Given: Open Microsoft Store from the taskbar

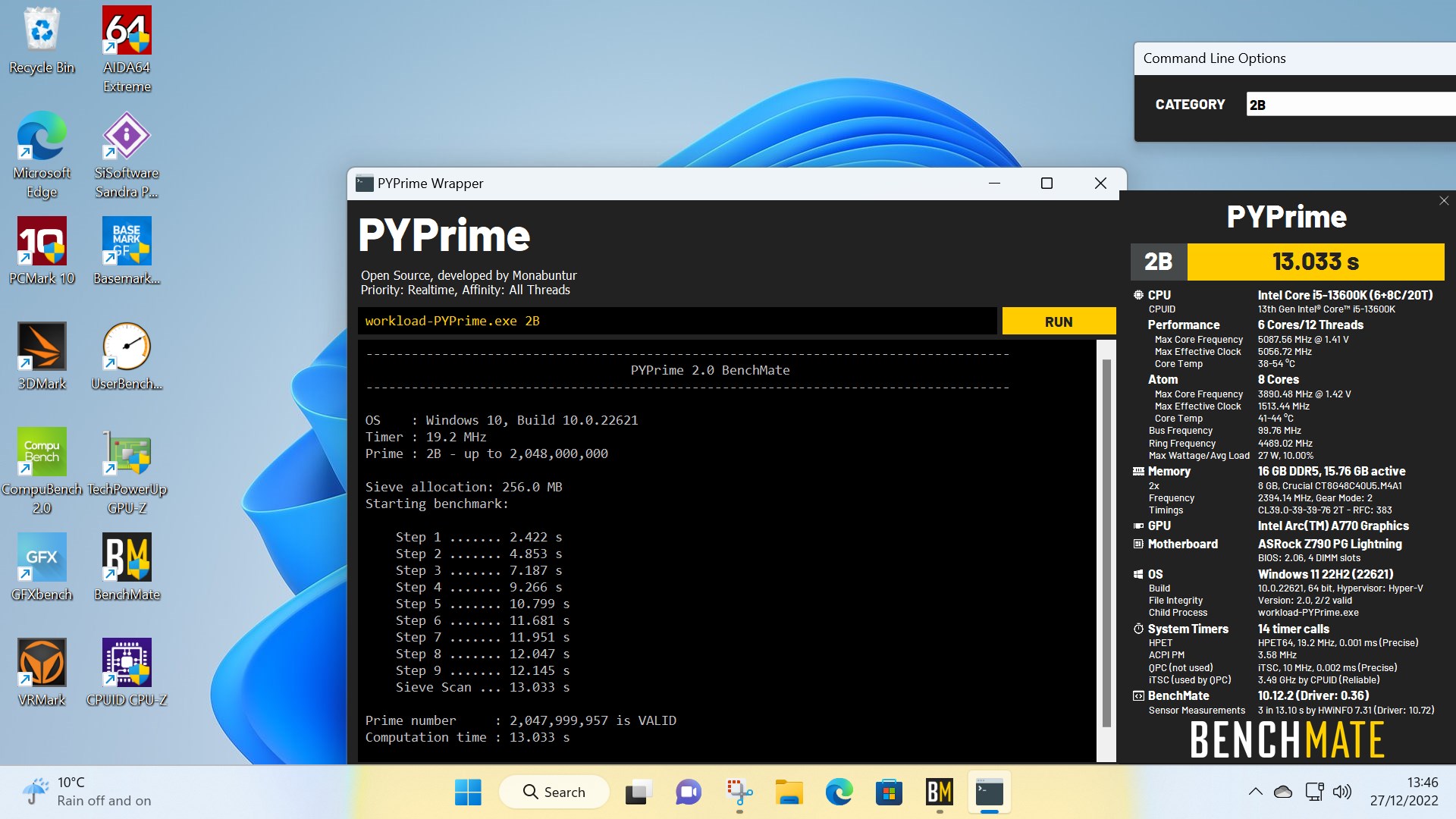Looking at the screenshot, I should (x=889, y=792).
